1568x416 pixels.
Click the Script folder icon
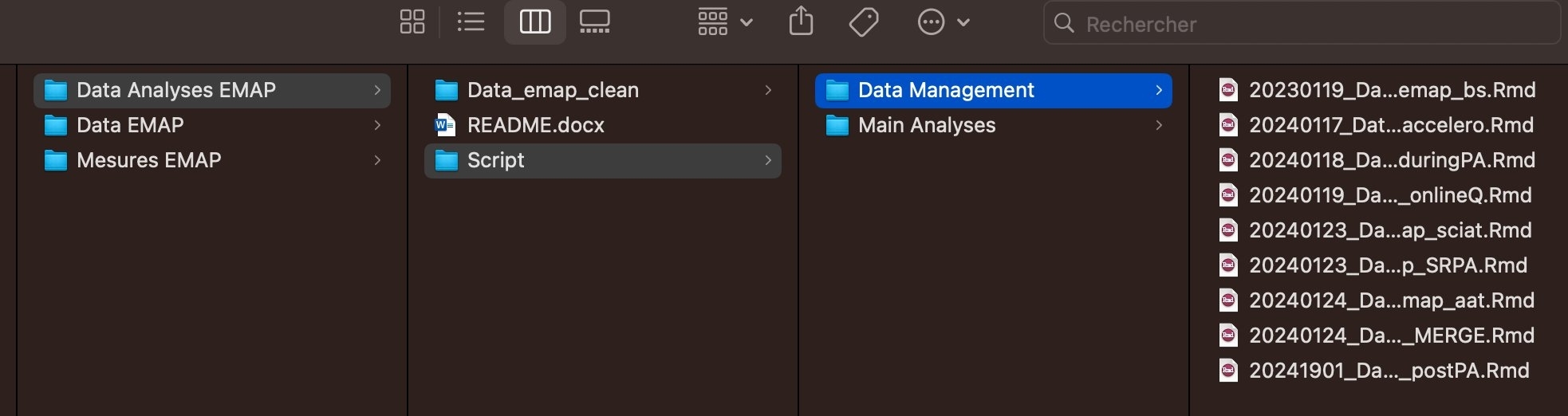(x=447, y=160)
